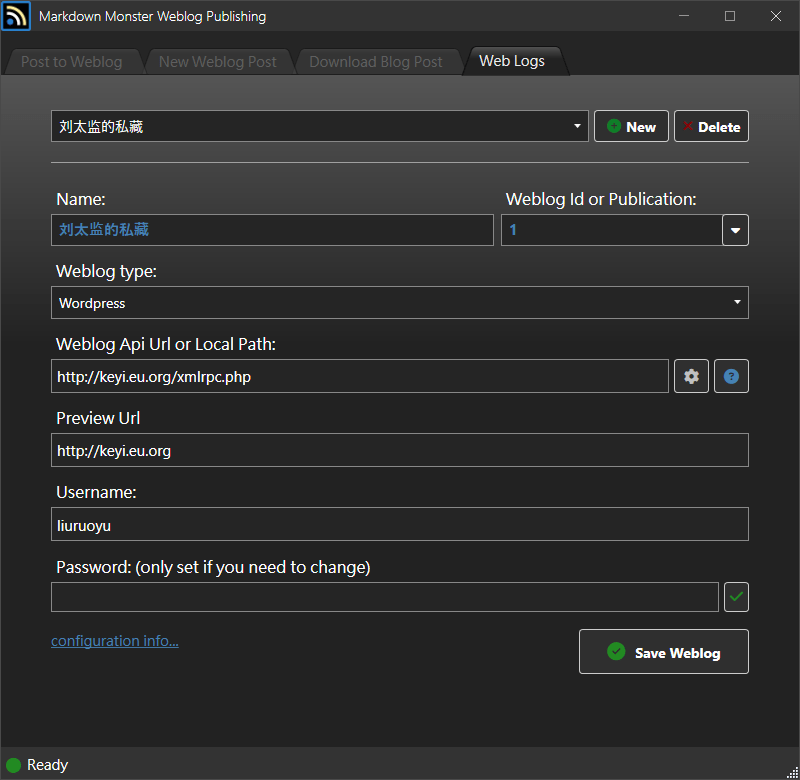Click the Preview Url input field
This screenshot has height=780, width=800.
coord(399,450)
